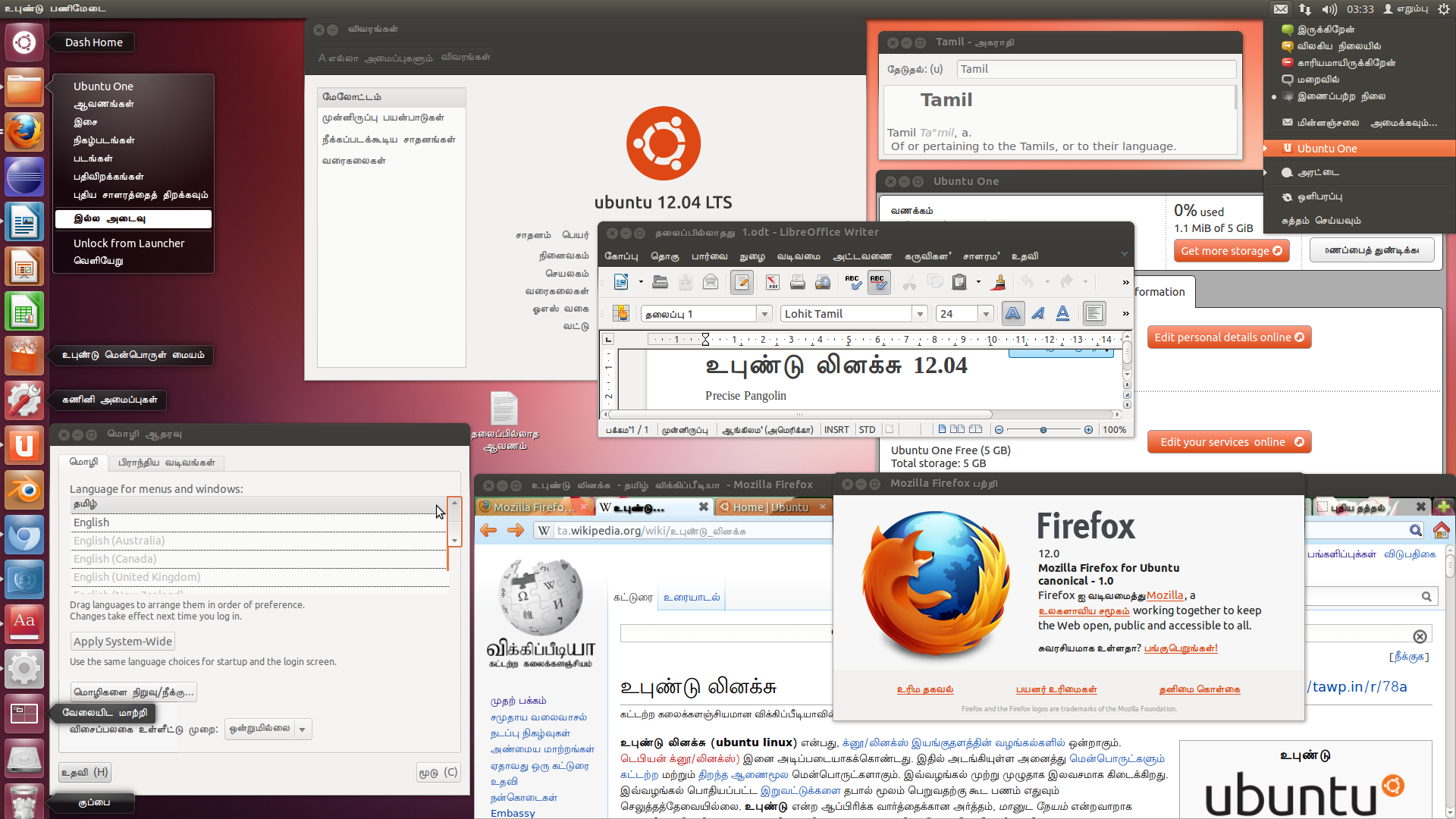
Task: Open Paste dropdown arrow in Writer
Action: (x=978, y=282)
